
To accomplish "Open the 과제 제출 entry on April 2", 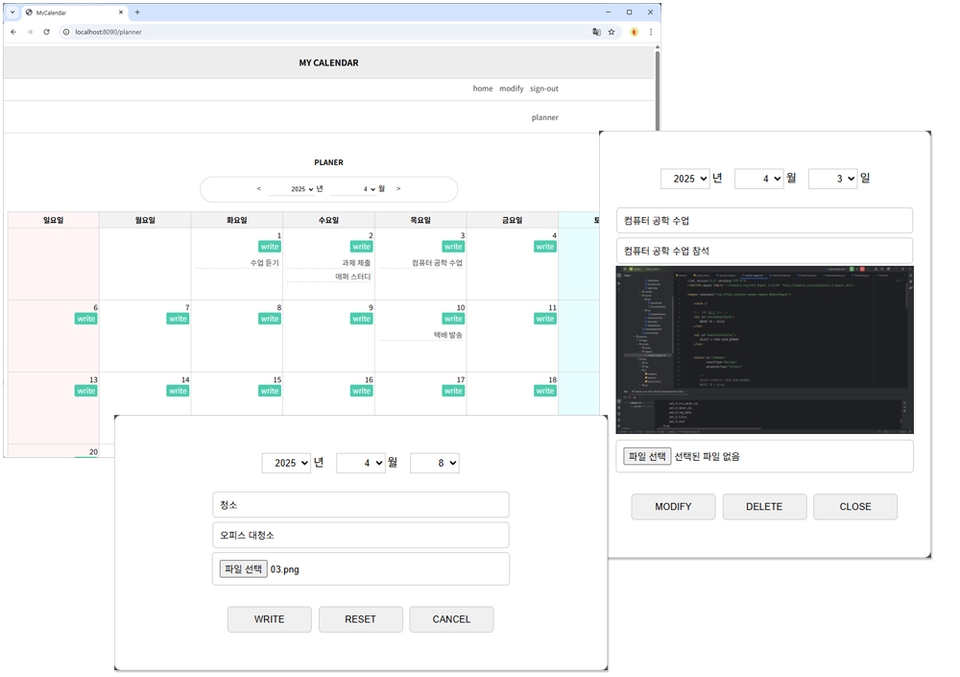I will pyautogui.click(x=356, y=263).
